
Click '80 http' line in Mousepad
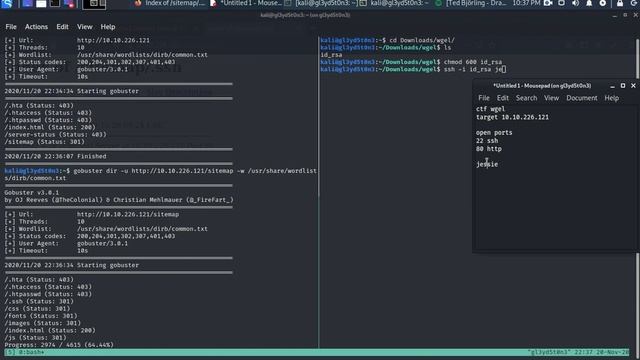tap(489, 149)
